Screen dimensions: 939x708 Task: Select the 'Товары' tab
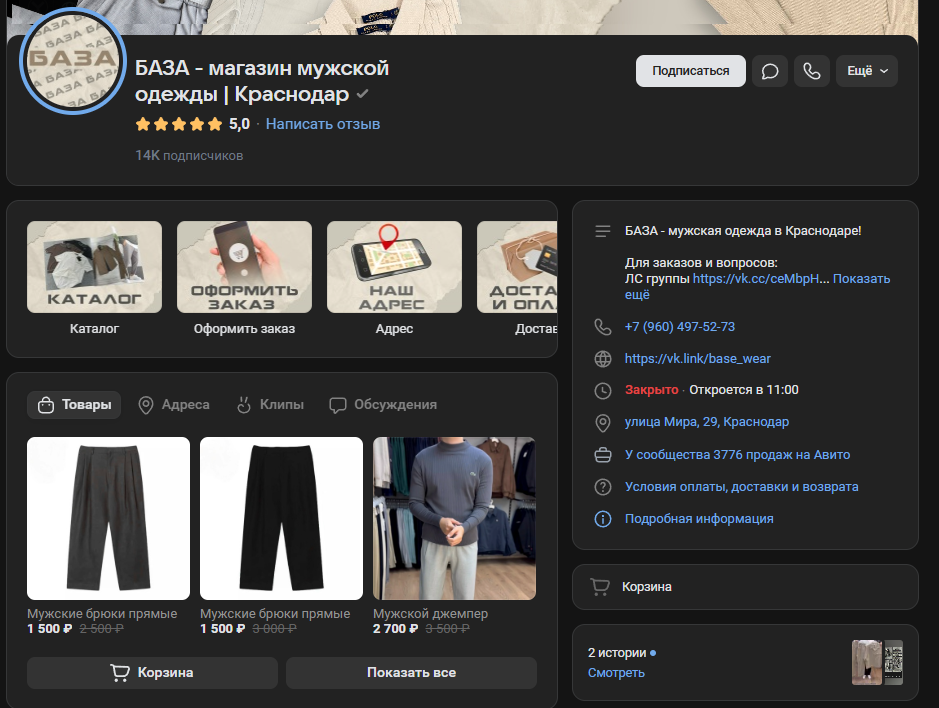[74, 405]
